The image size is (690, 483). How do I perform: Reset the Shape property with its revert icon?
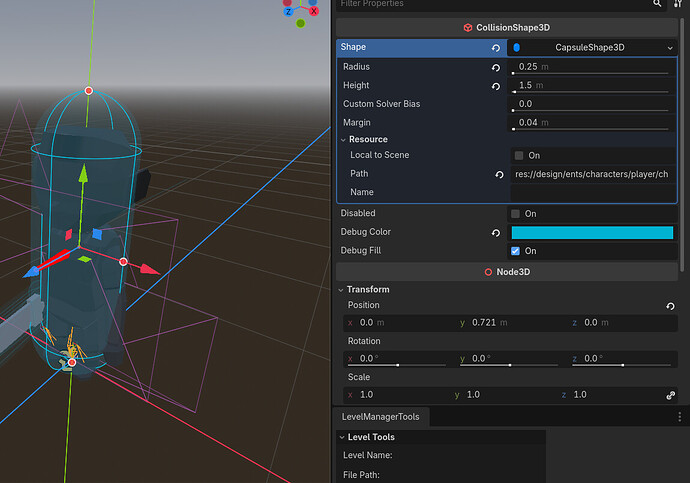pos(495,48)
